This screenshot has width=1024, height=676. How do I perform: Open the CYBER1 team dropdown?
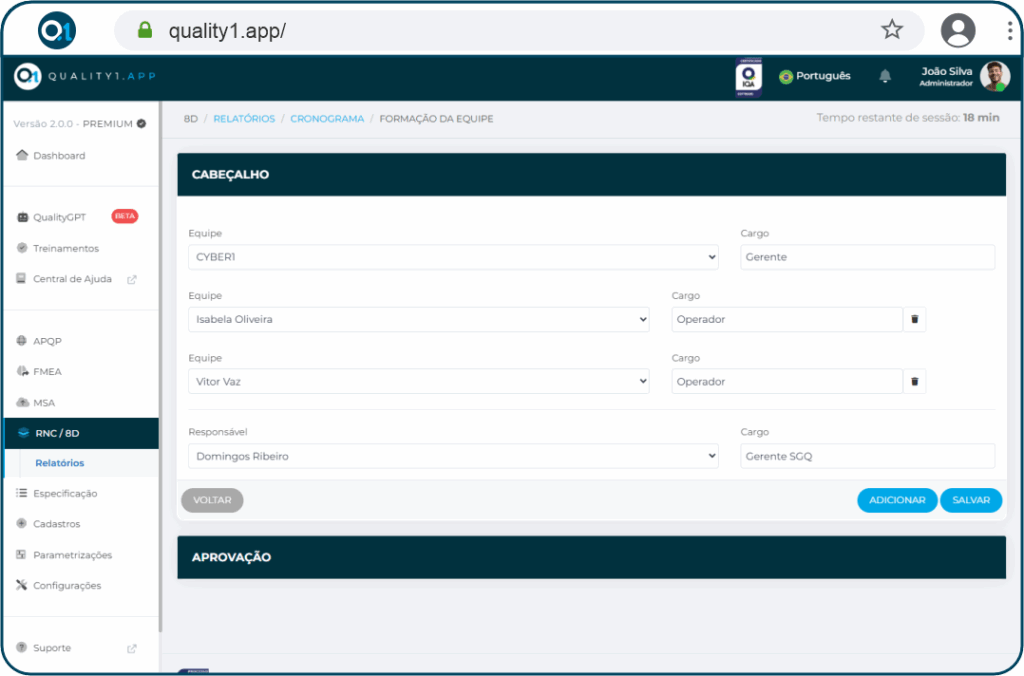[453, 257]
